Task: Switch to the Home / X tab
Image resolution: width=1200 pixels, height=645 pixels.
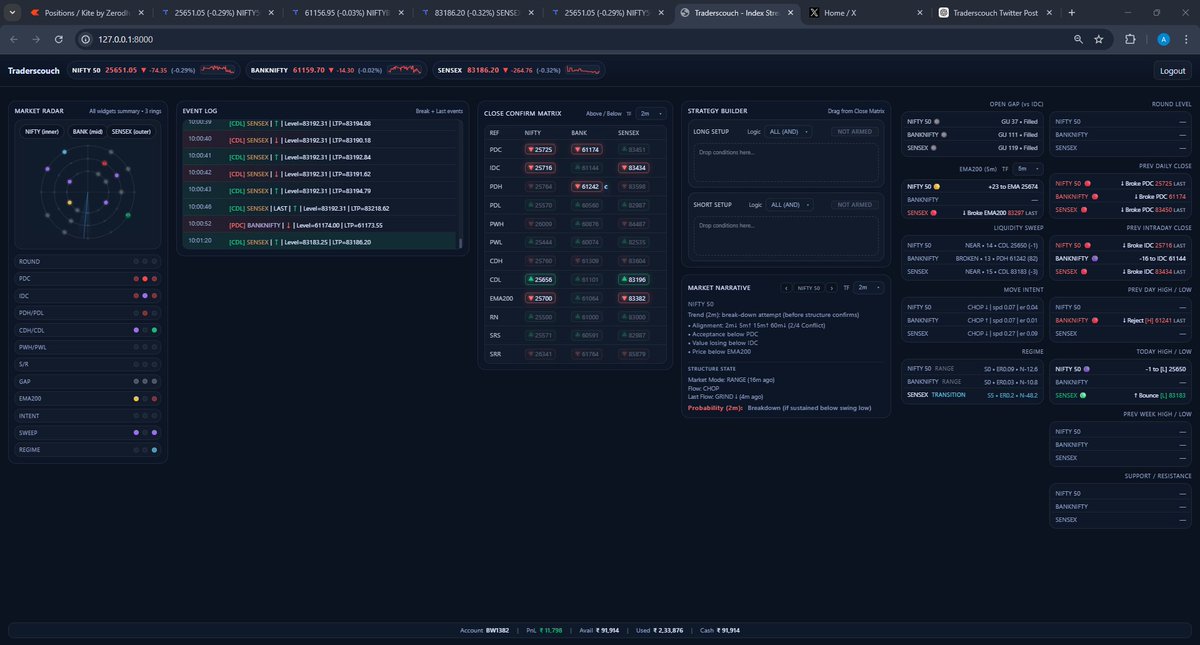Action: point(865,12)
